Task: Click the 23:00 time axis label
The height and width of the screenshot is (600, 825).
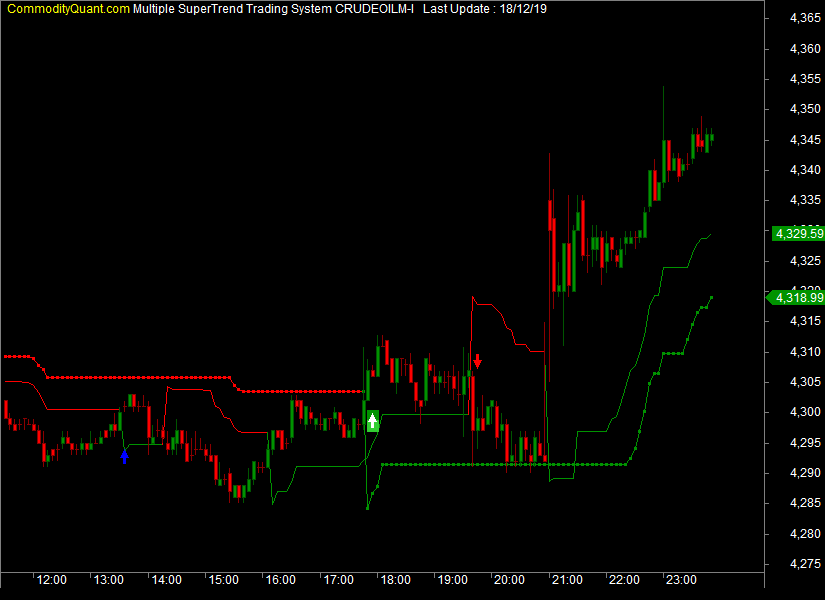Action: click(681, 580)
